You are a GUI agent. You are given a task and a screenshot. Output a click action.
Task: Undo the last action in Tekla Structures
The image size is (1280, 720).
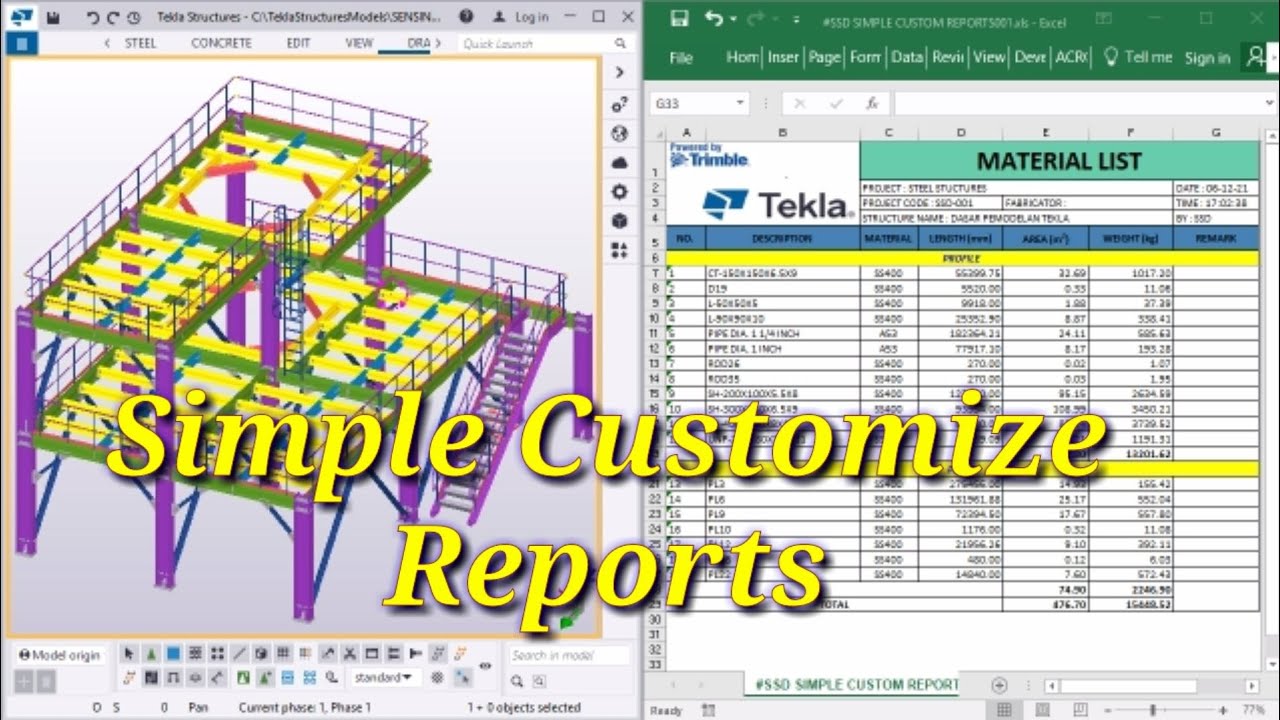(x=93, y=17)
